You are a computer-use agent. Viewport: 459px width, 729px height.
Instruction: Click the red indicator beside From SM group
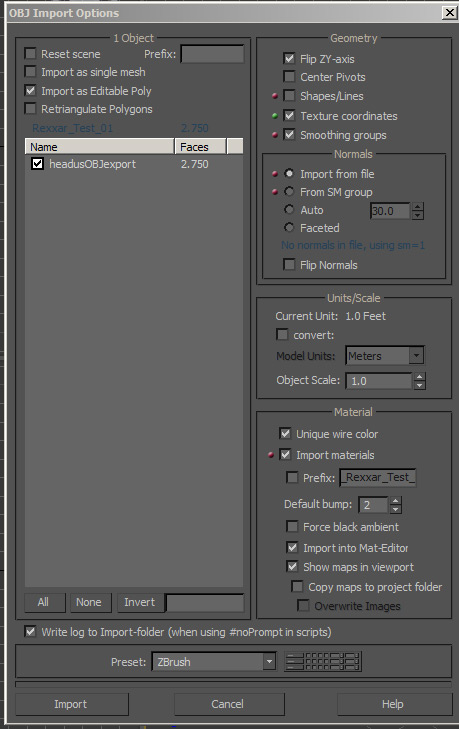275,192
